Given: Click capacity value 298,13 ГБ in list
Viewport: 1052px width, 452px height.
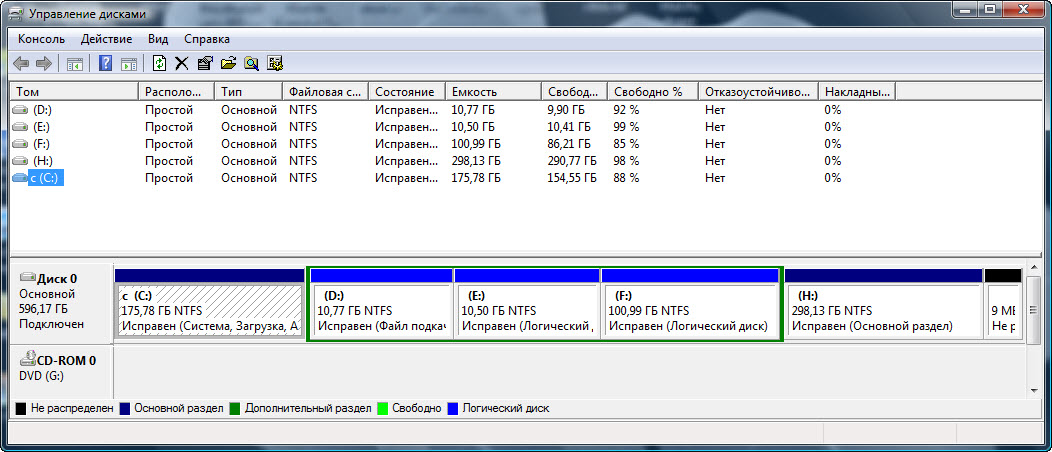Looking at the screenshot, I should pyautogui.click(x=476, y=160).
